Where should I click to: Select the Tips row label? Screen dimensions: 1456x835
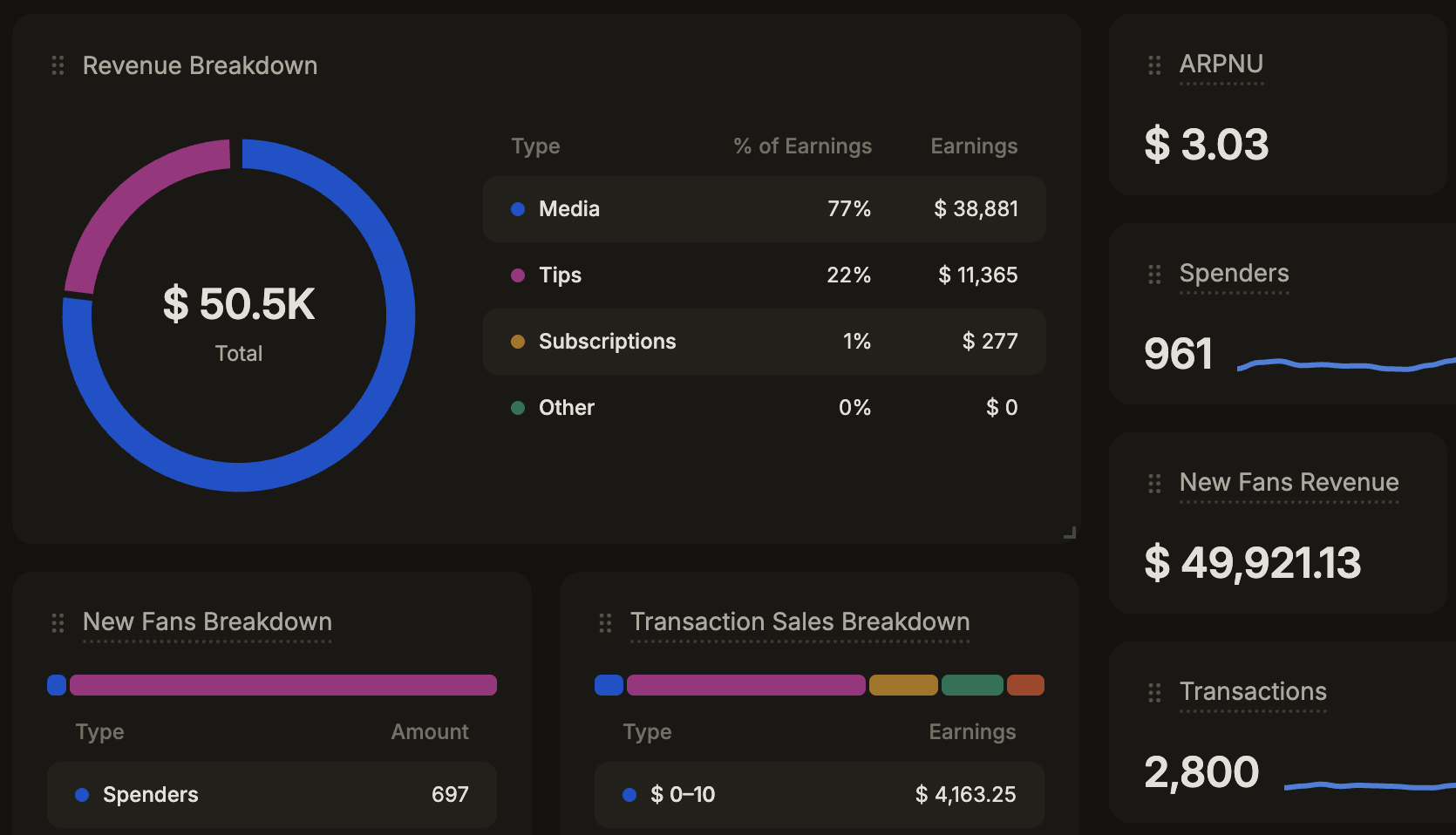tap(560, 275)
